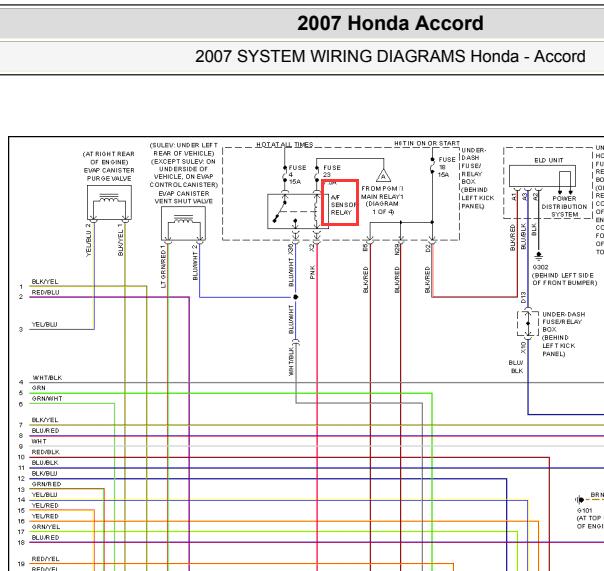Click the "(AT RIGHT REAR OF ENGINE)" note
604x571 pixels.
point(109,158)
